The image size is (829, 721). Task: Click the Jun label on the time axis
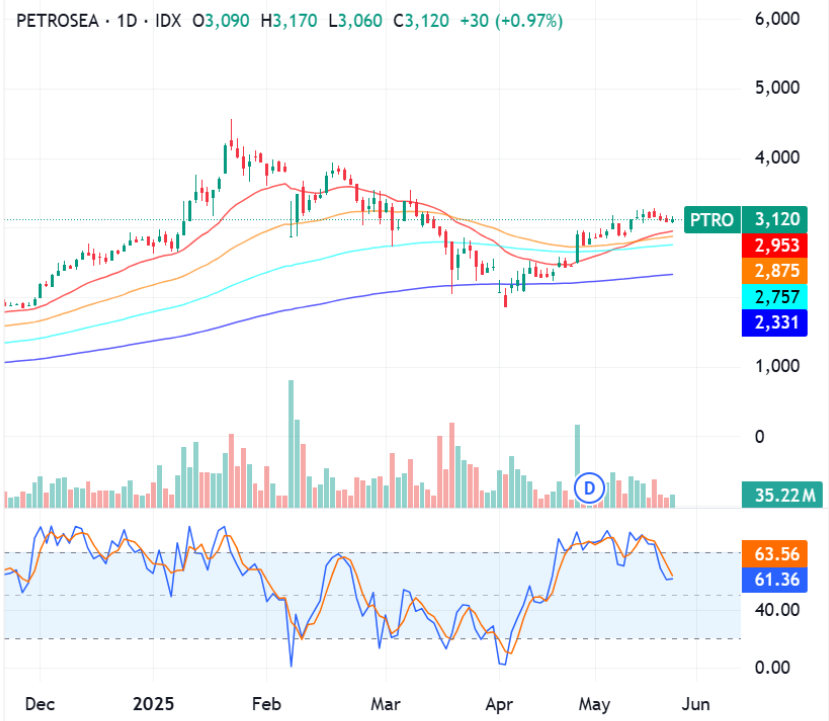pyautogui.click(x=696, y=704)
